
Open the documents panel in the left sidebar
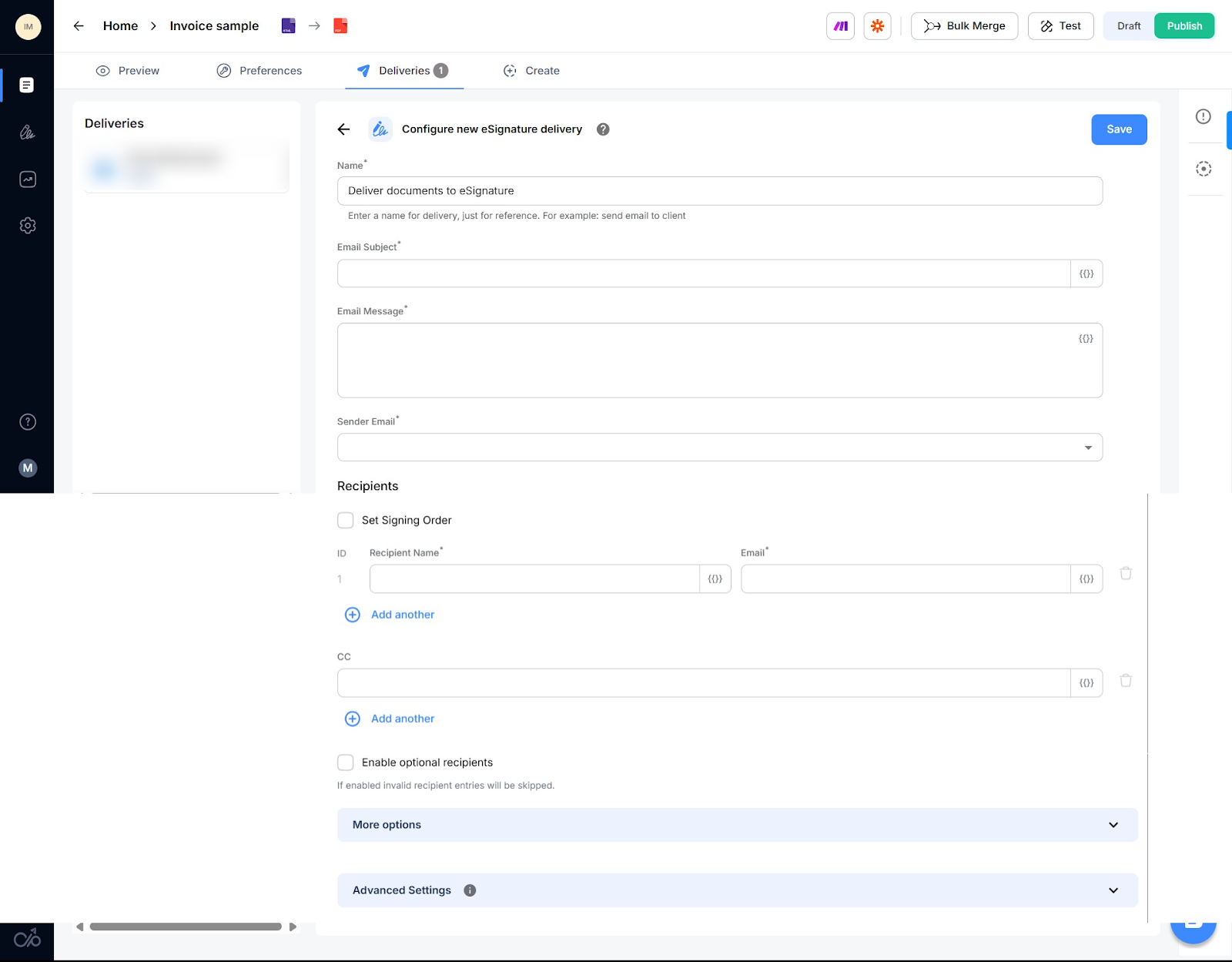(28, 85)
